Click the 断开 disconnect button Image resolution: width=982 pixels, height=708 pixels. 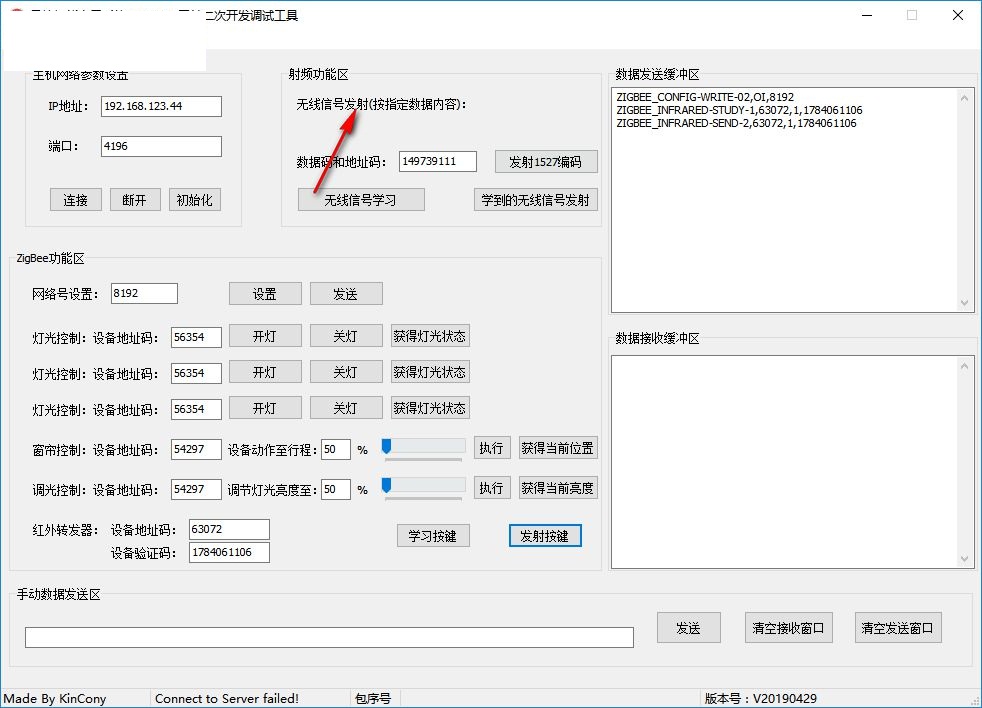135,200
